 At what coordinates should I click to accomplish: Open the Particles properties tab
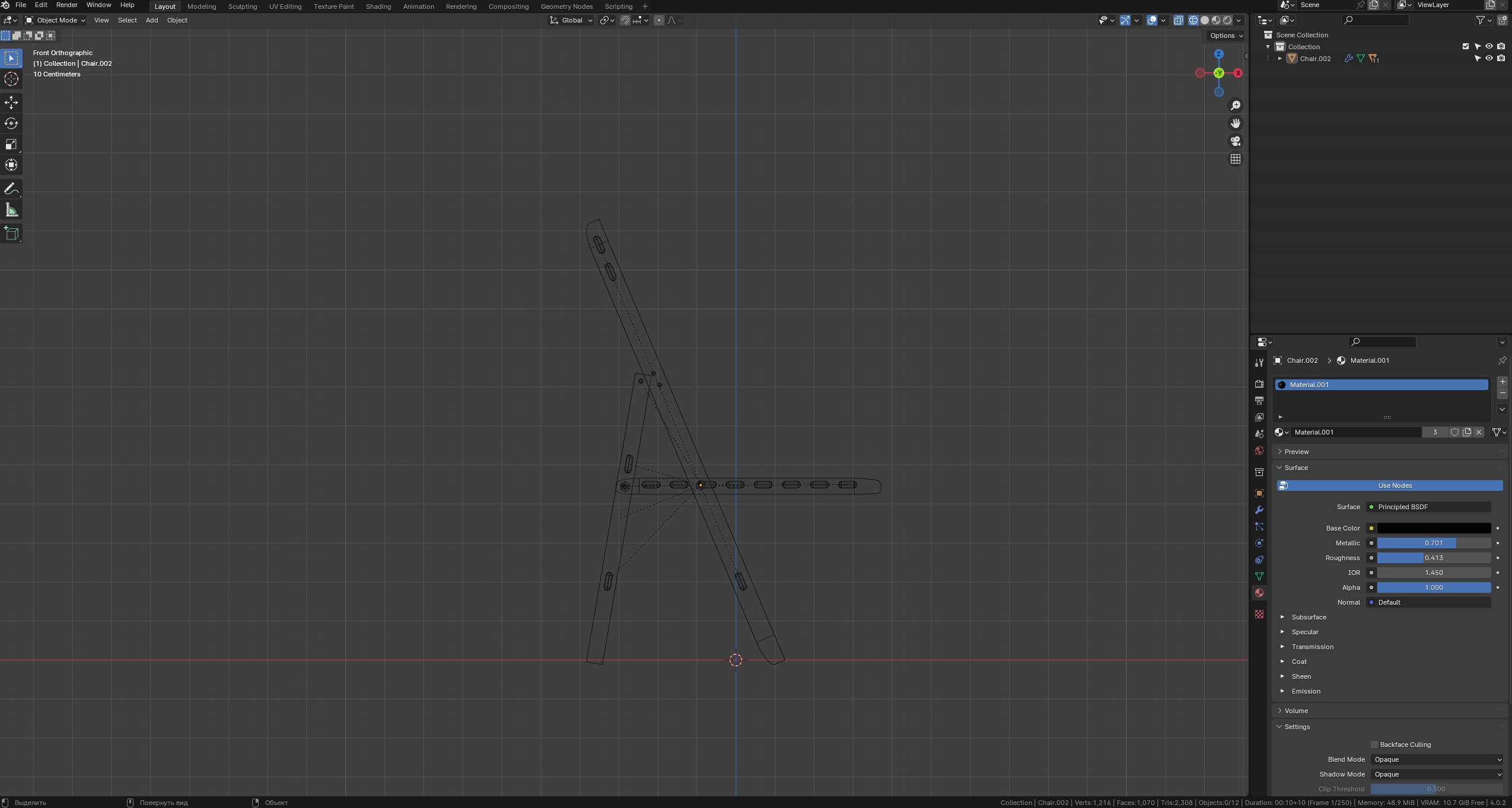pos(1259,526)
